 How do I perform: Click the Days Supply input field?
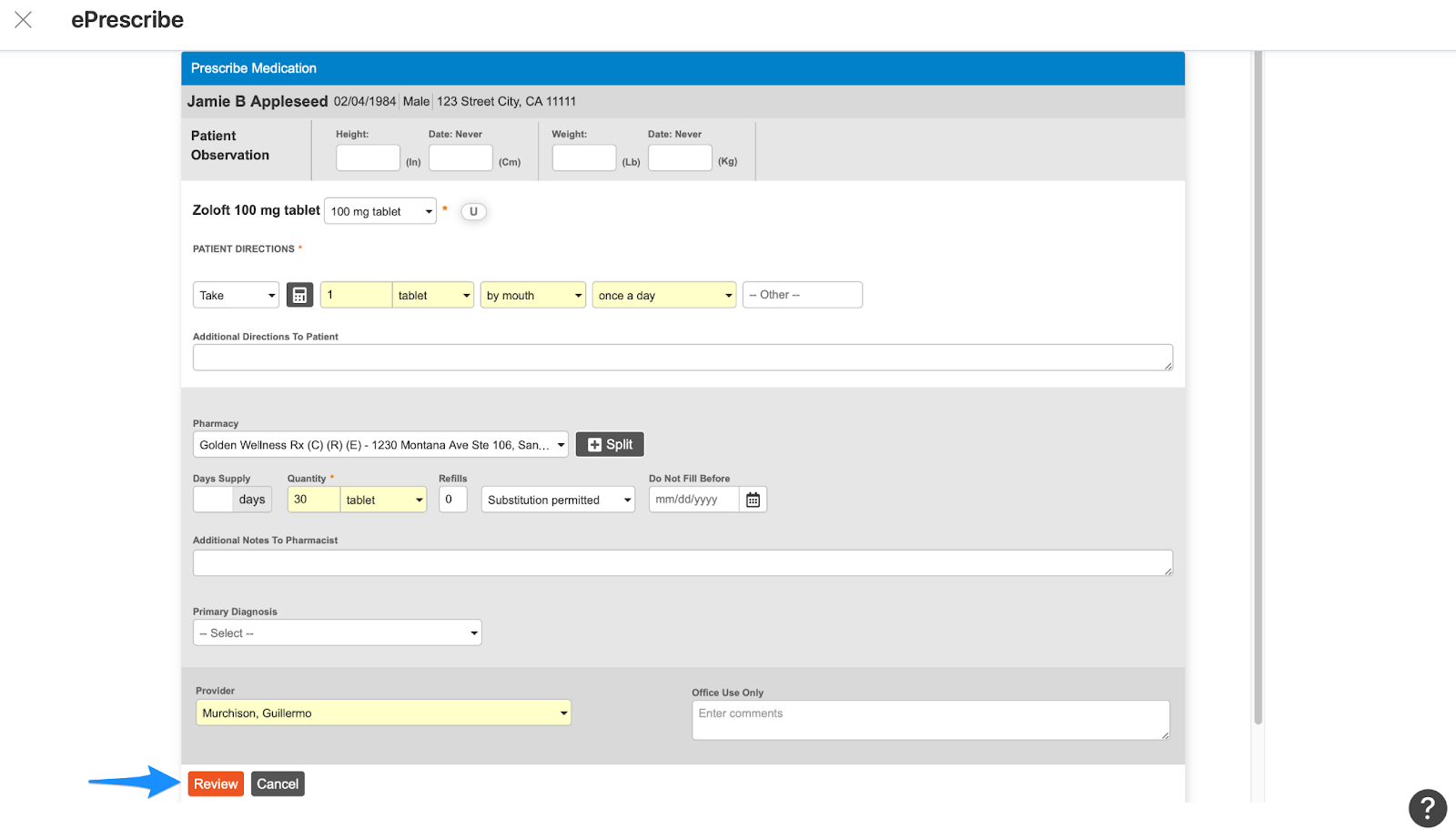pos(213,500)
